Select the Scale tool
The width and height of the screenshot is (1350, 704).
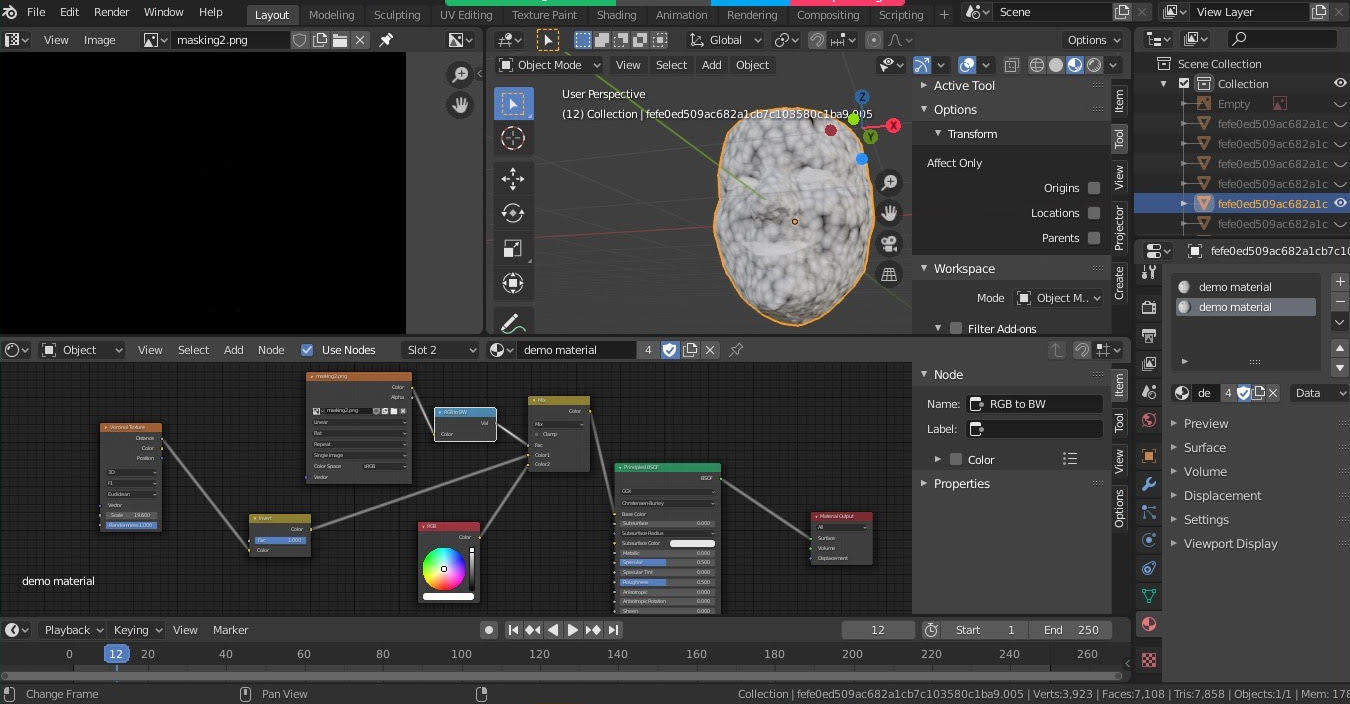coord(513,248)
